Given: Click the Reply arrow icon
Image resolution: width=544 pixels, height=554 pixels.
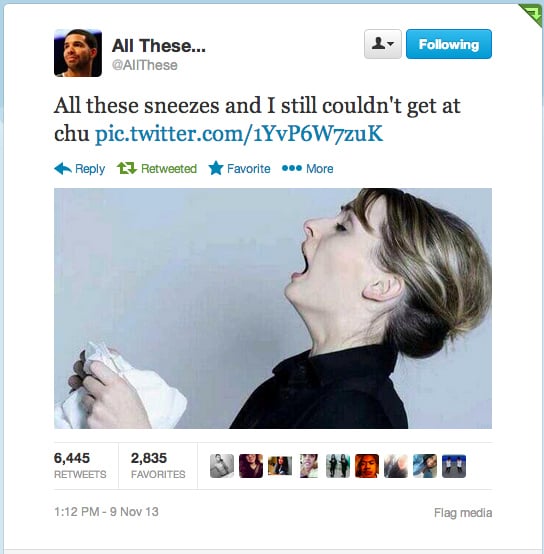Looking at the screenshot, I should pyautogui.click(x=63, y=169).
